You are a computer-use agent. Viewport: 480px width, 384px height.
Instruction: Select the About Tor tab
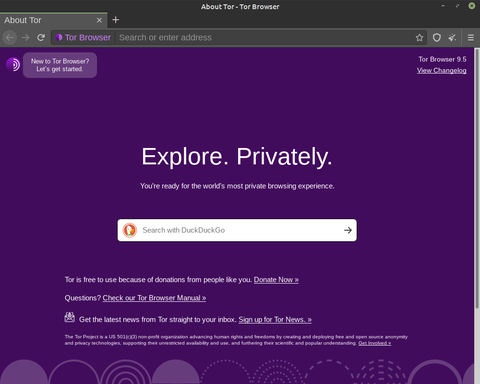pyautogui.click(x=53, y=20)
